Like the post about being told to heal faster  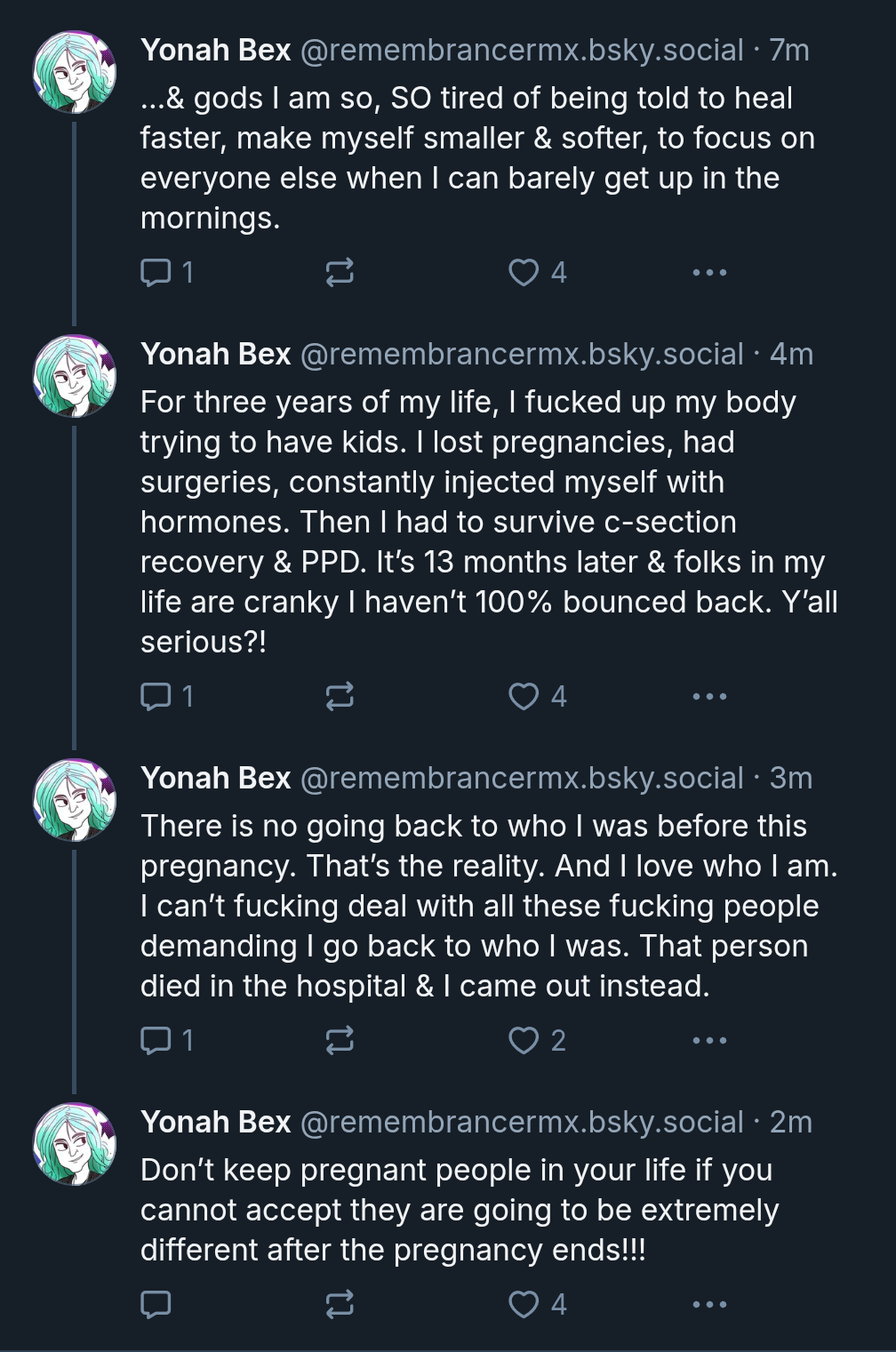[524, 272]
